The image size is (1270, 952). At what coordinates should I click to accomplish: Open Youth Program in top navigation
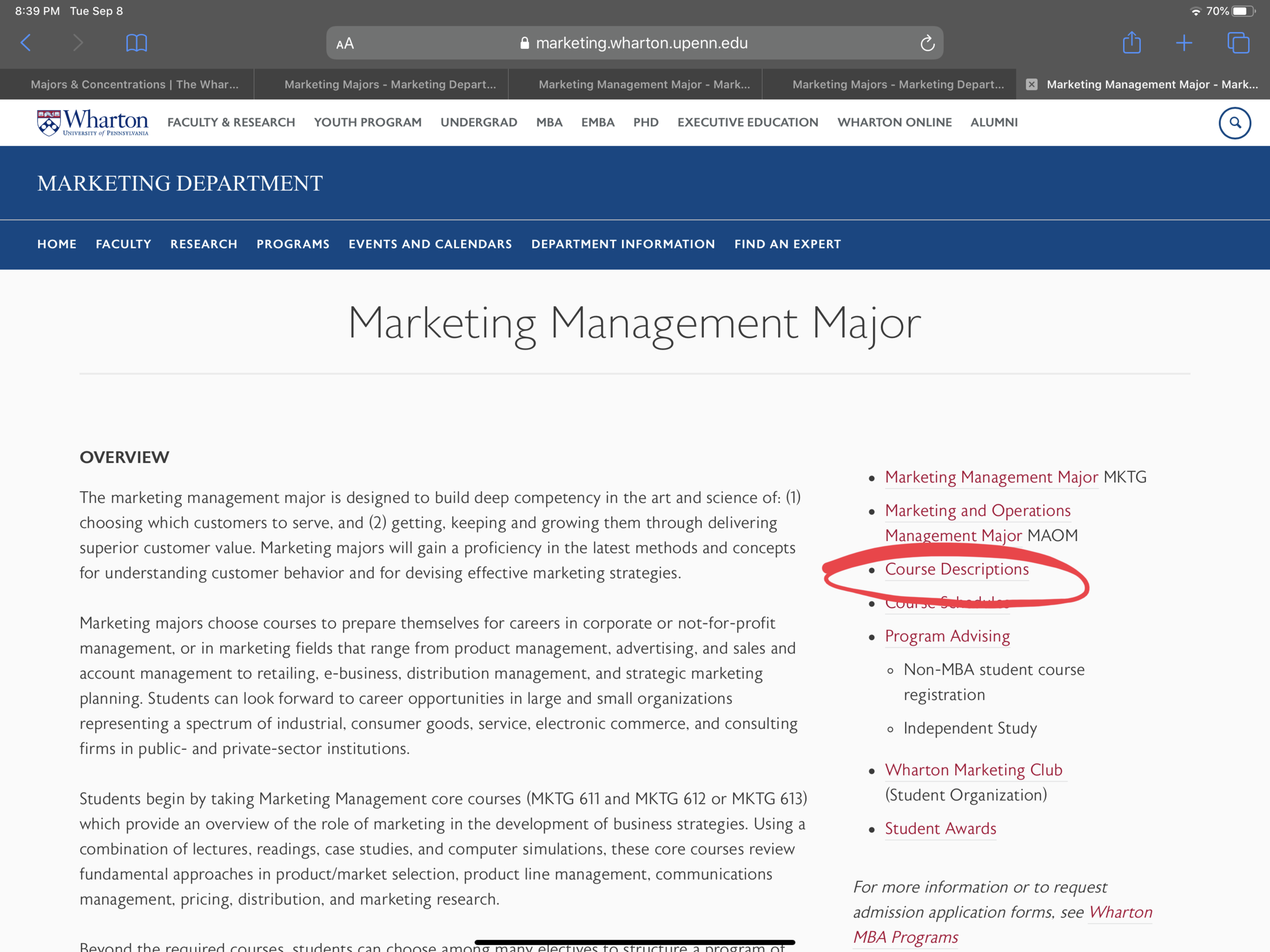coord(368,122)
